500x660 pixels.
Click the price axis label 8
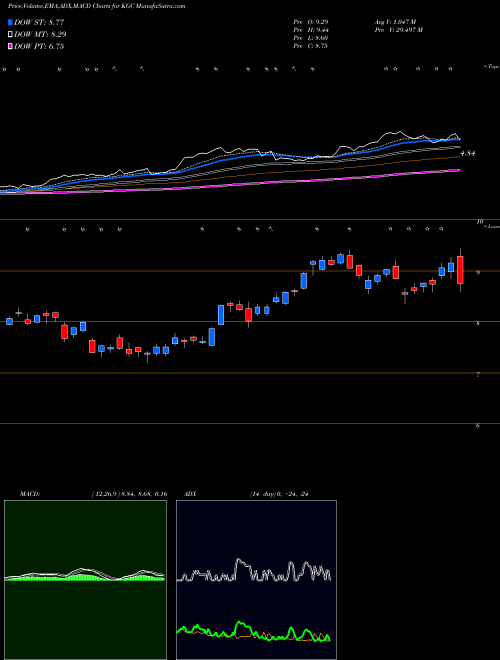tap(478, 324)
